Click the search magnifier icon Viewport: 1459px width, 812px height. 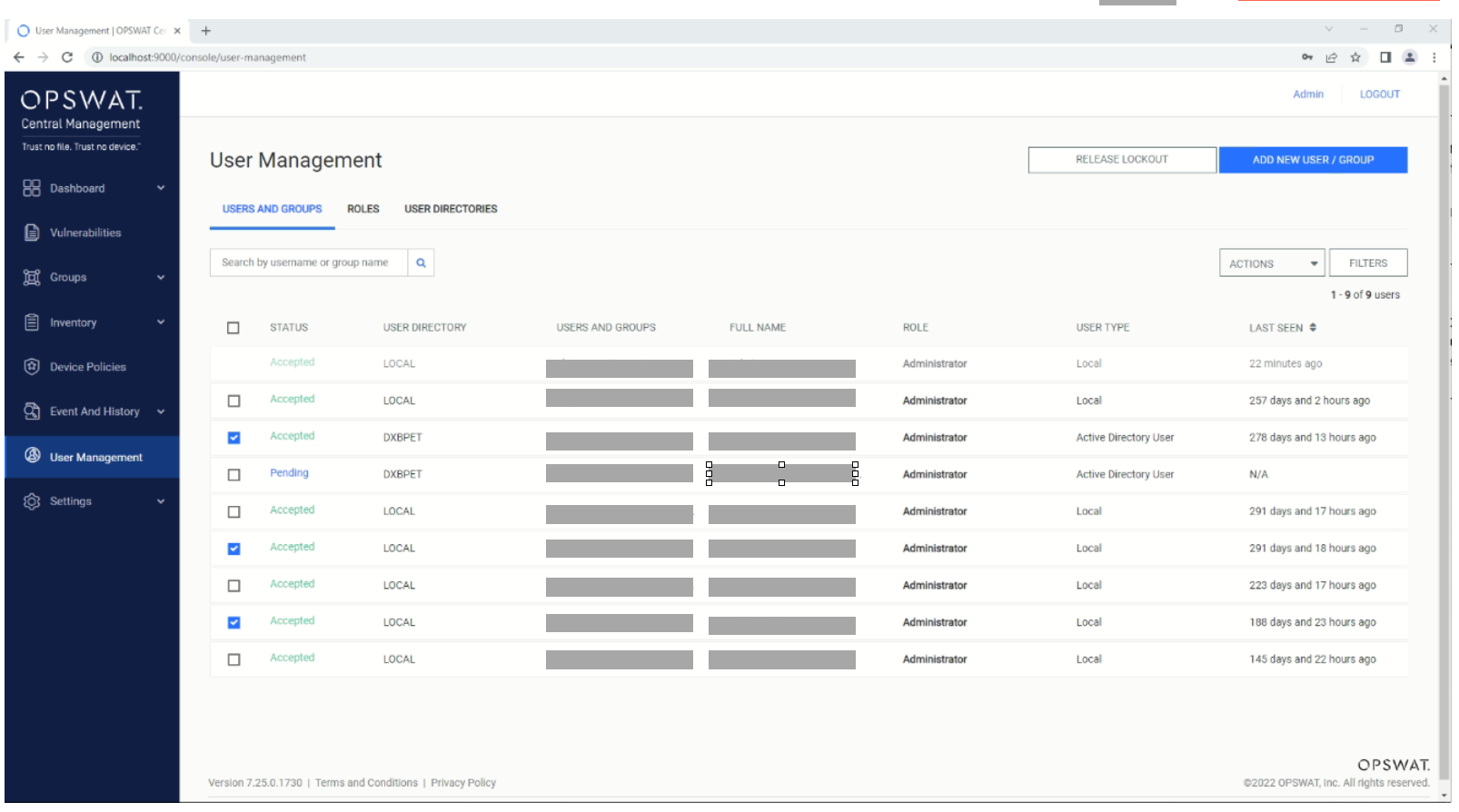[x=421, y=262]
